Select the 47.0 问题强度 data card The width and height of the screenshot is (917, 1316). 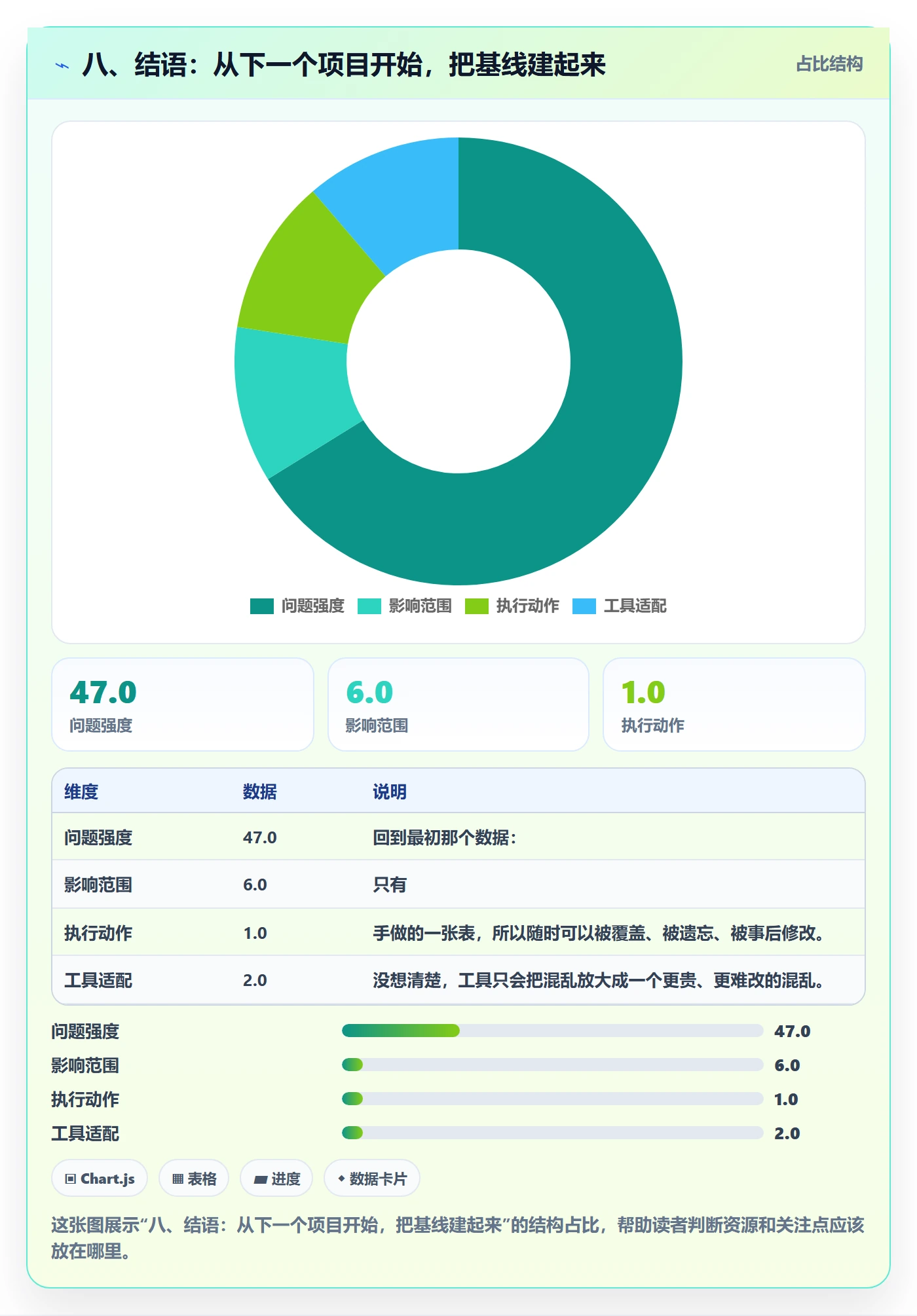(x=183, y=704)
